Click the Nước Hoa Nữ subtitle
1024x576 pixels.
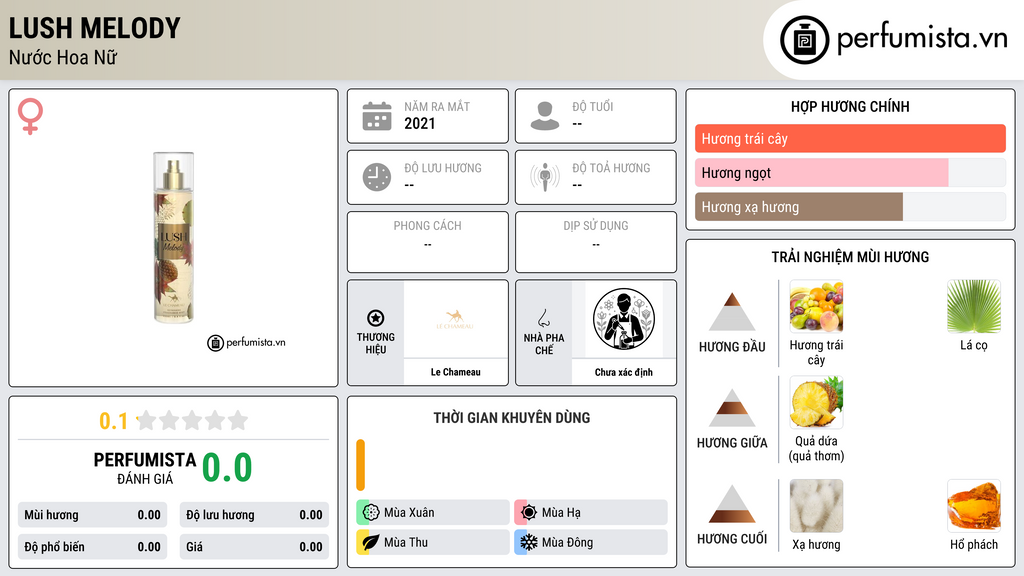click(63, 57)
